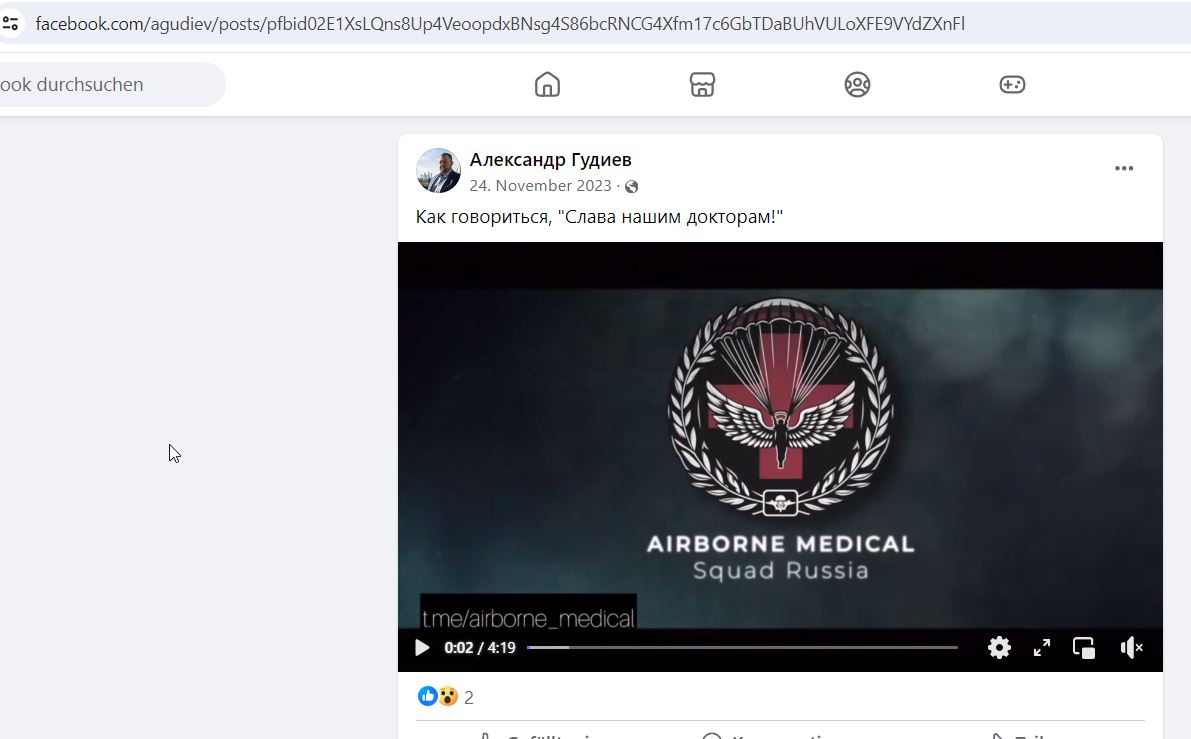Play the video with the play button

click(422, 648)
